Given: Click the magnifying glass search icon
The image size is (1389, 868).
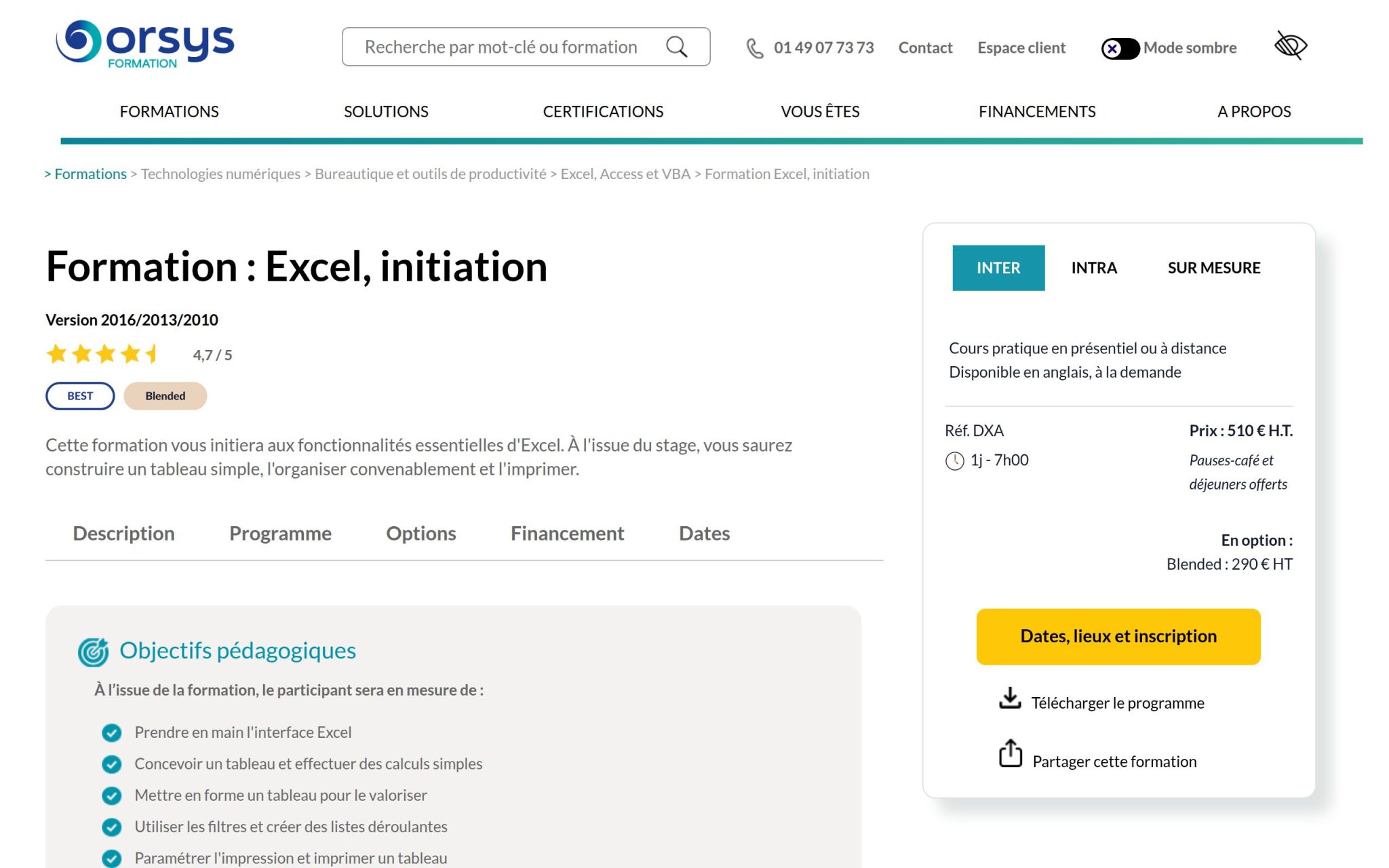Looking at the screenshot, I should 676,47.
